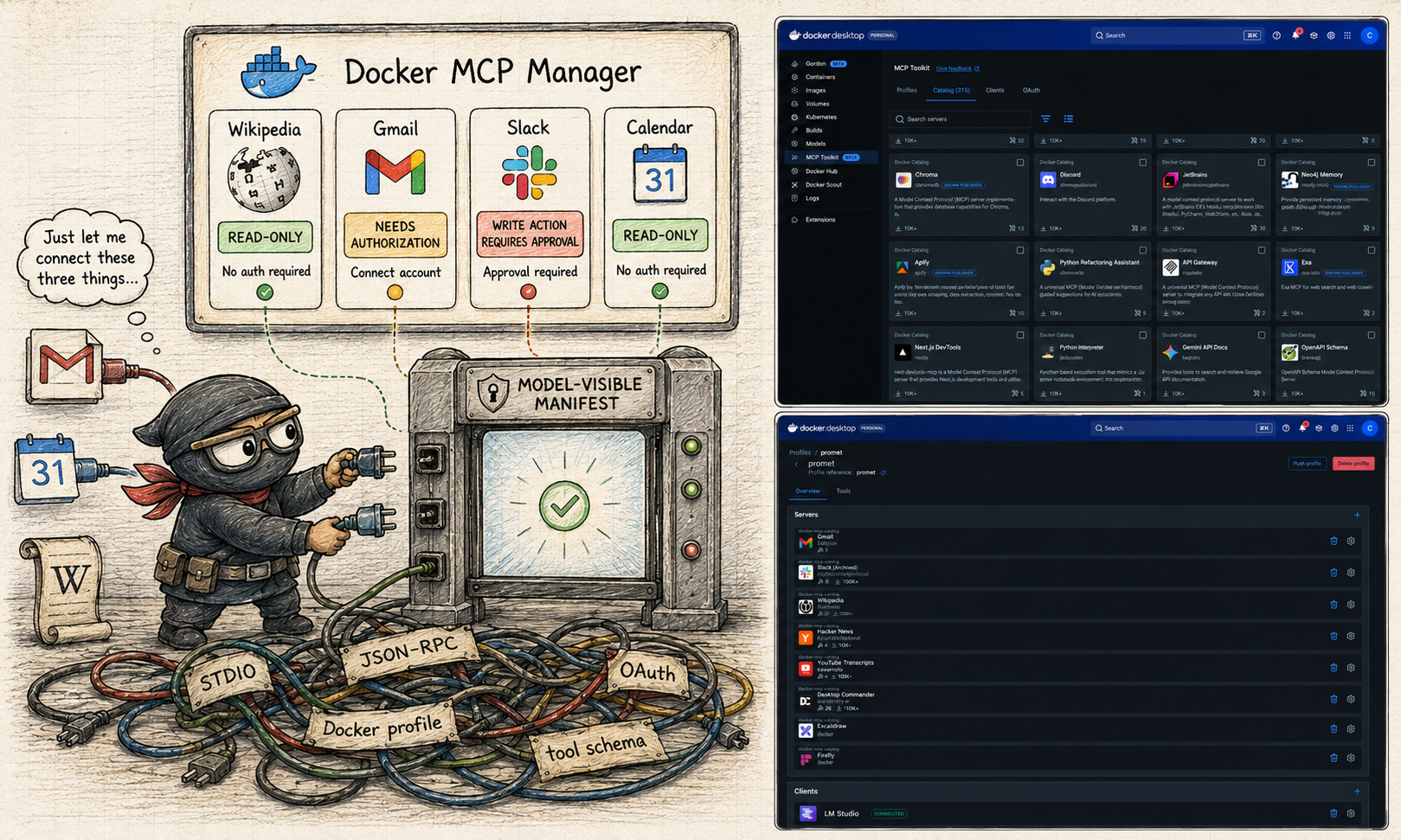Open Extensions in the catalog window sidebar
Screen dimensions: 1401x840
pyautogui.click(x=820, y=220)
